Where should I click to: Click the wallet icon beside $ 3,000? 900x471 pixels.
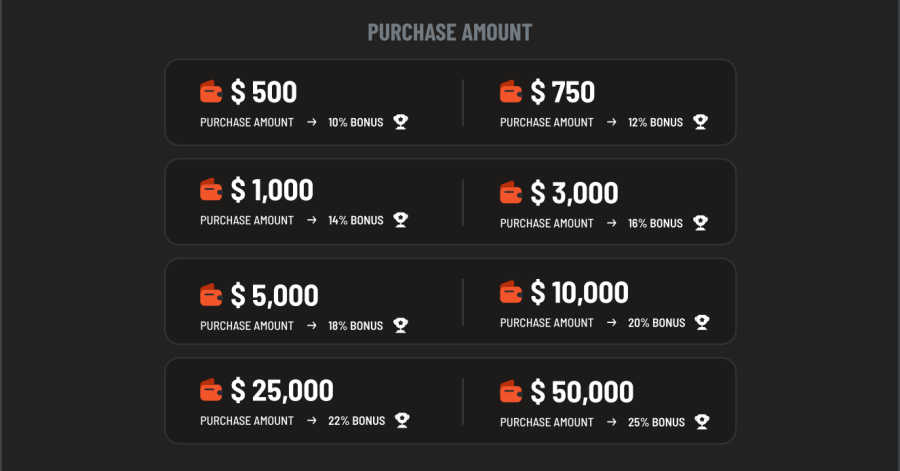click(511, 193)
